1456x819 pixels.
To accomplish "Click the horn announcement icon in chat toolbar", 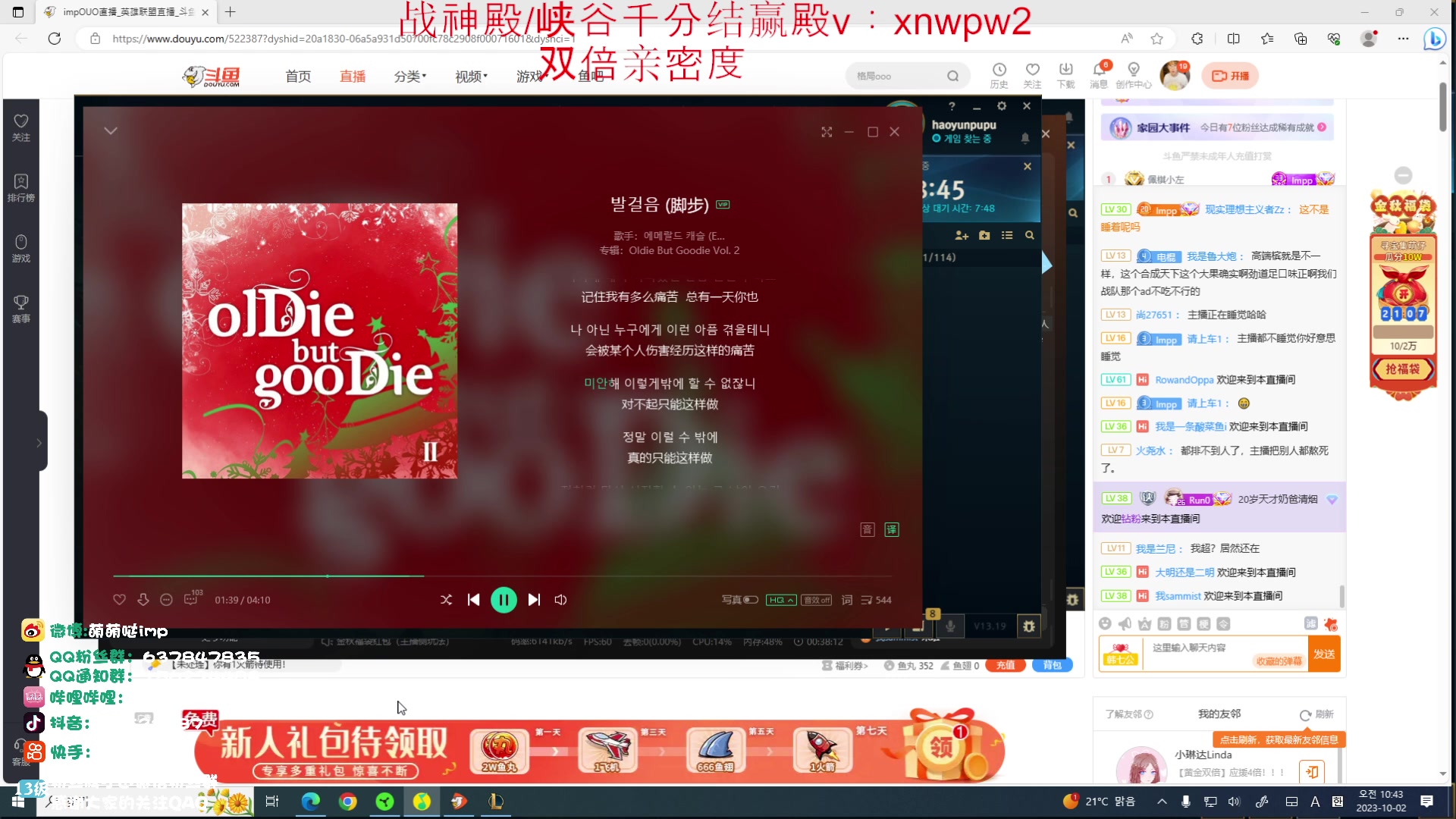I will click(x=1124, y=623).
